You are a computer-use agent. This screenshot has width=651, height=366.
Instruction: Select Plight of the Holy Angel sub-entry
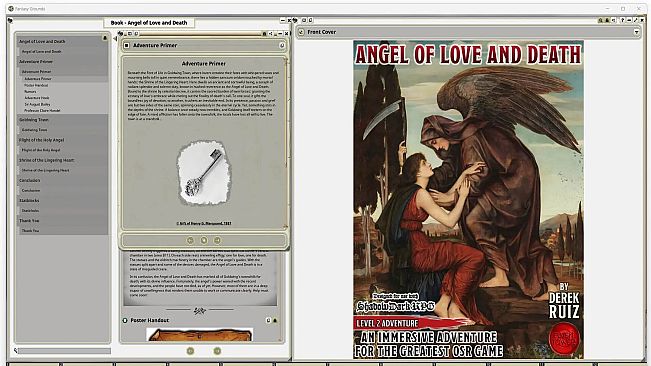[41, 150]
